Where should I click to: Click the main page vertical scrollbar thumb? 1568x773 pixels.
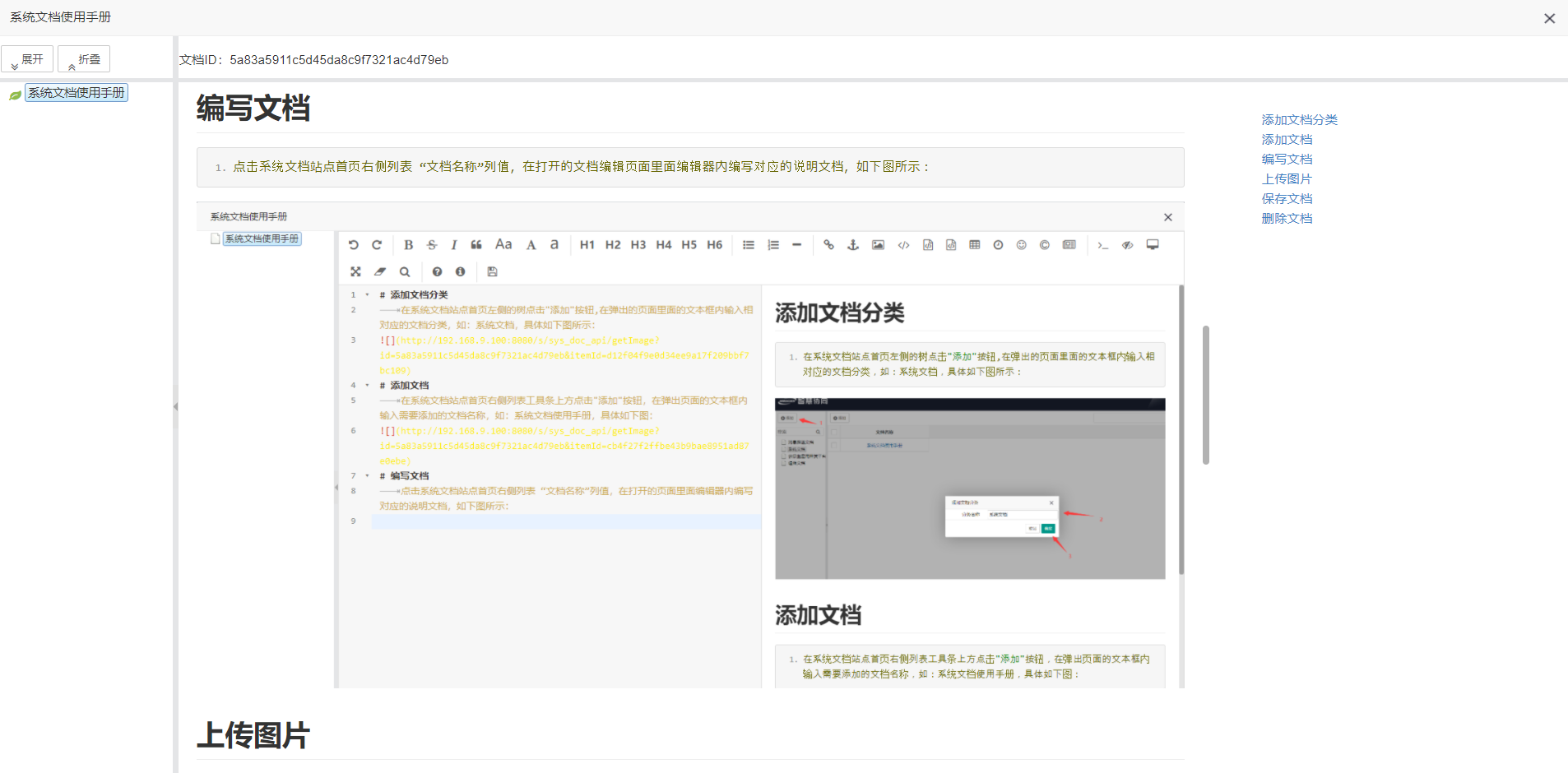(1206, 395)
